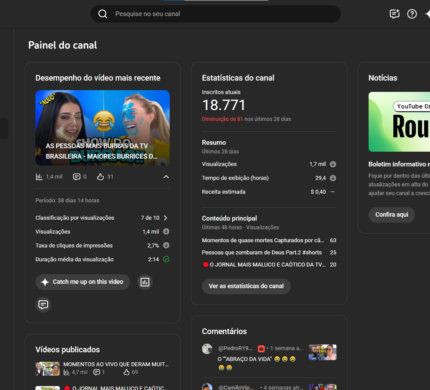Click 'Receita estimada' $0,40 value
Image resolution: width=430 pixels, height=390 pixels.
[318, 192]
